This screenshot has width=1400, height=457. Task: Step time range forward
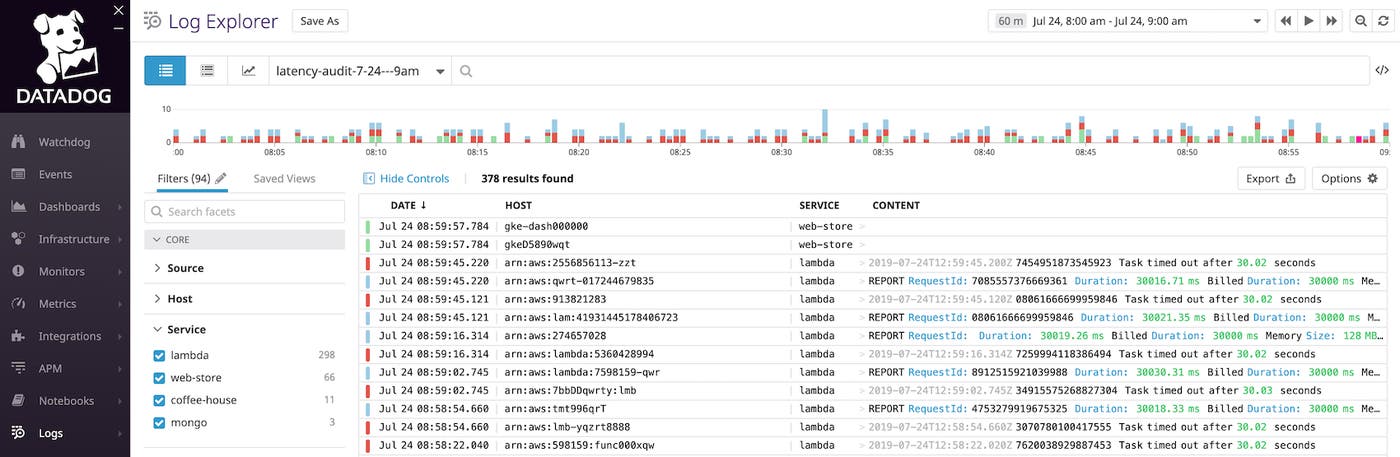coord(1331,21)
